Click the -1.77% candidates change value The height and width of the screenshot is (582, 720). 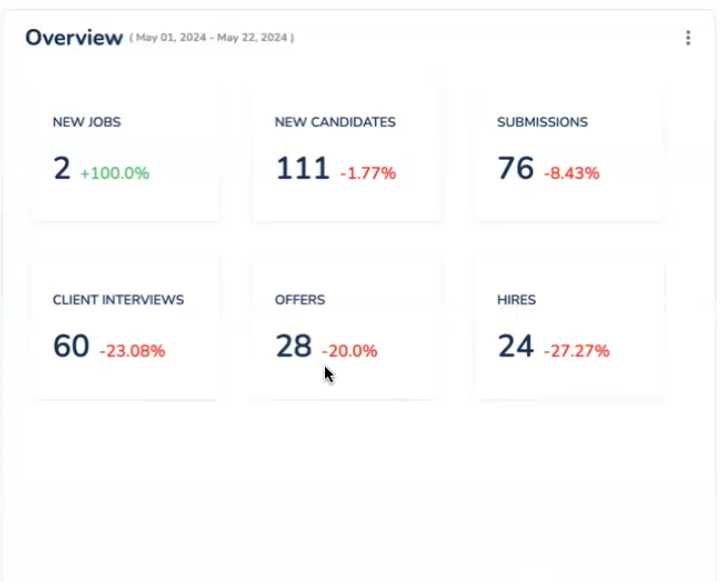tap(368, 173)
